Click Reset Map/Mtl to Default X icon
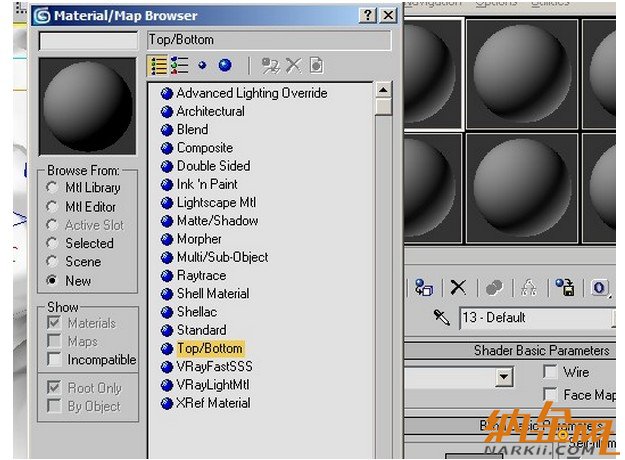 coord(458,287)
